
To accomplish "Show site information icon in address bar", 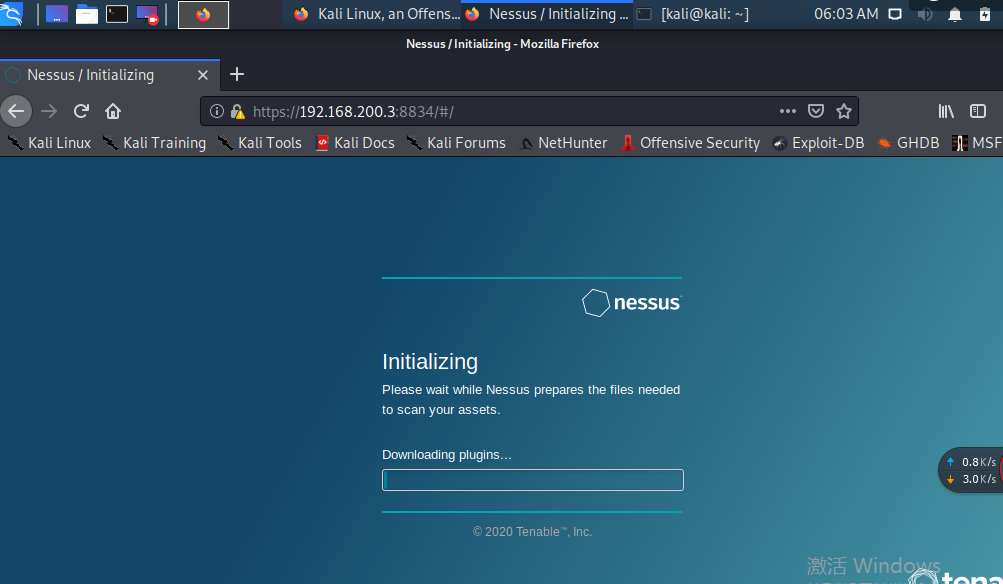I will coord(217,111).
